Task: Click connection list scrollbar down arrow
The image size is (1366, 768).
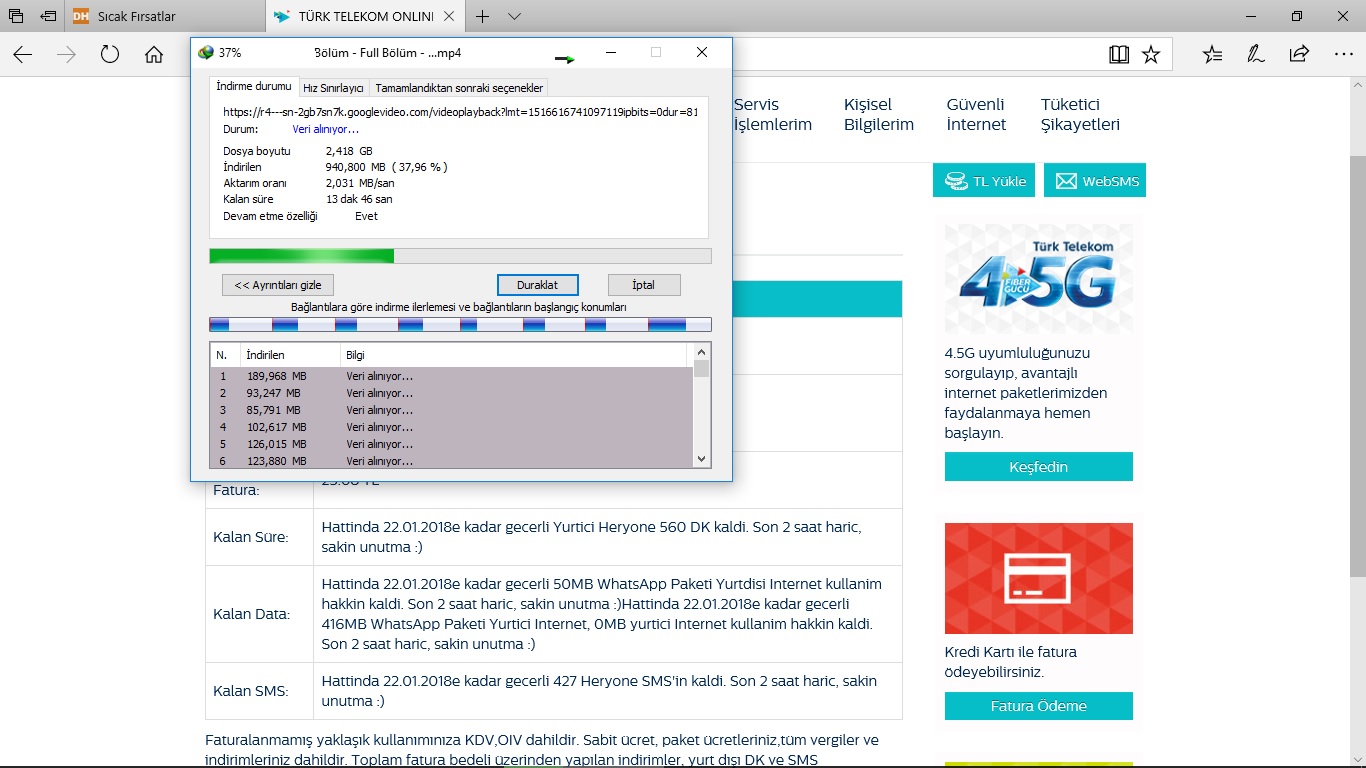Action: pyautogui.click(x=702, y=459)
